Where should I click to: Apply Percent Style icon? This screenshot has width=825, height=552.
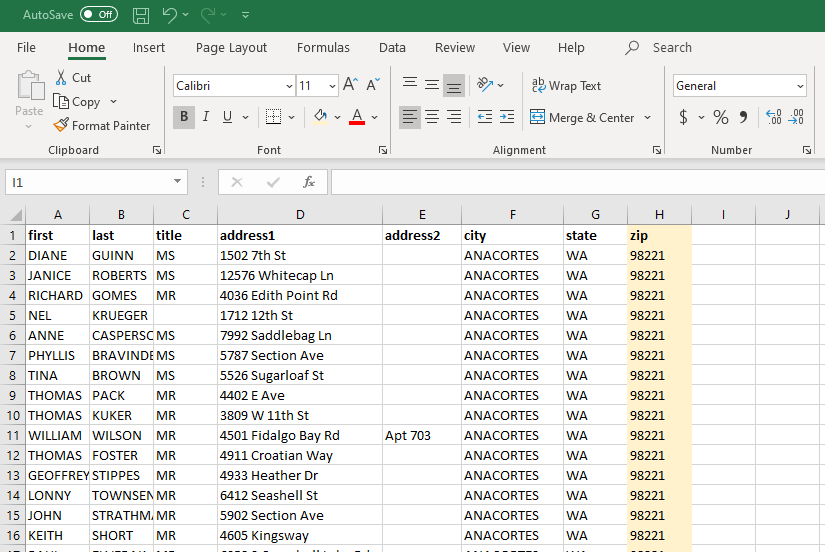pos(721,117)
